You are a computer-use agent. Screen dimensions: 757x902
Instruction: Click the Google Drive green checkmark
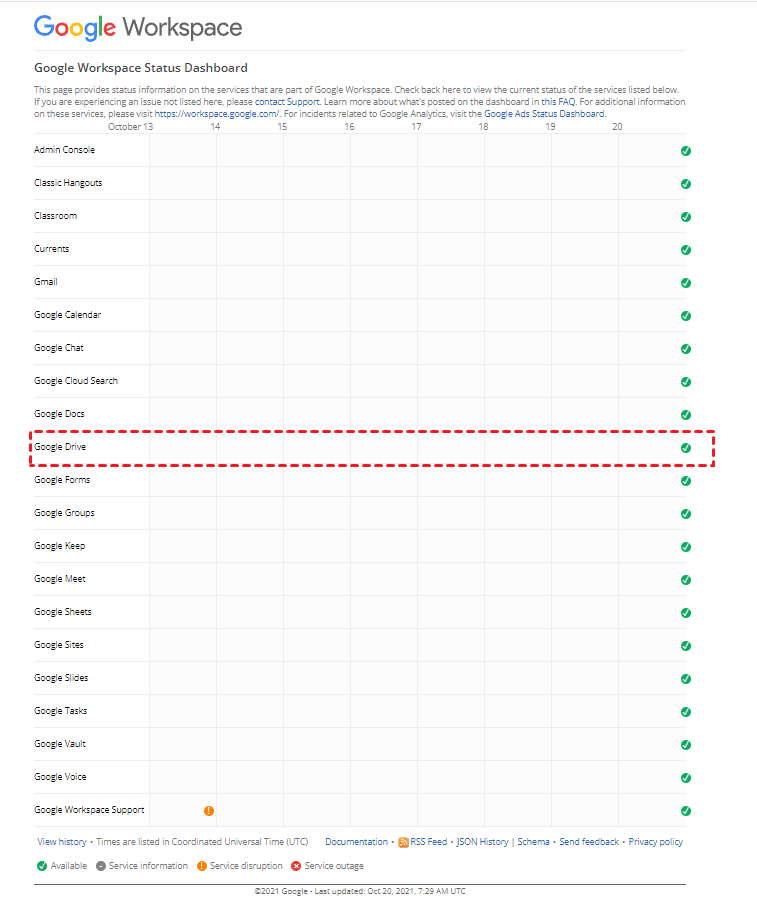pyautogui.click(x=686, y=448)
